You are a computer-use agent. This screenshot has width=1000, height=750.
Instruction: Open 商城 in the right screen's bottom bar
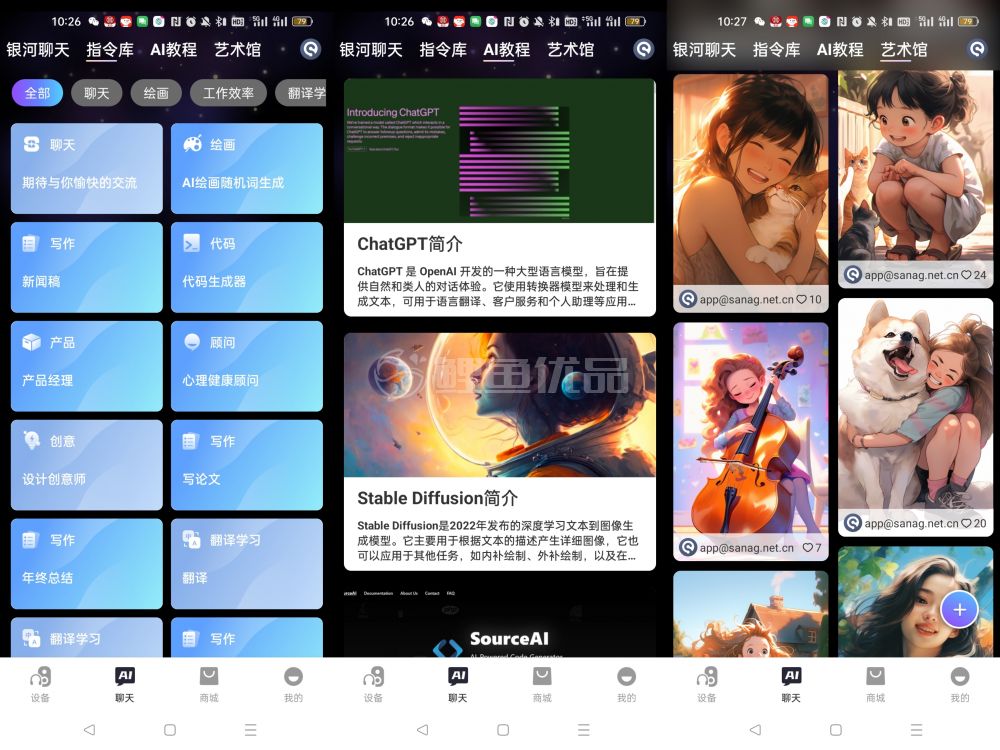876,684
